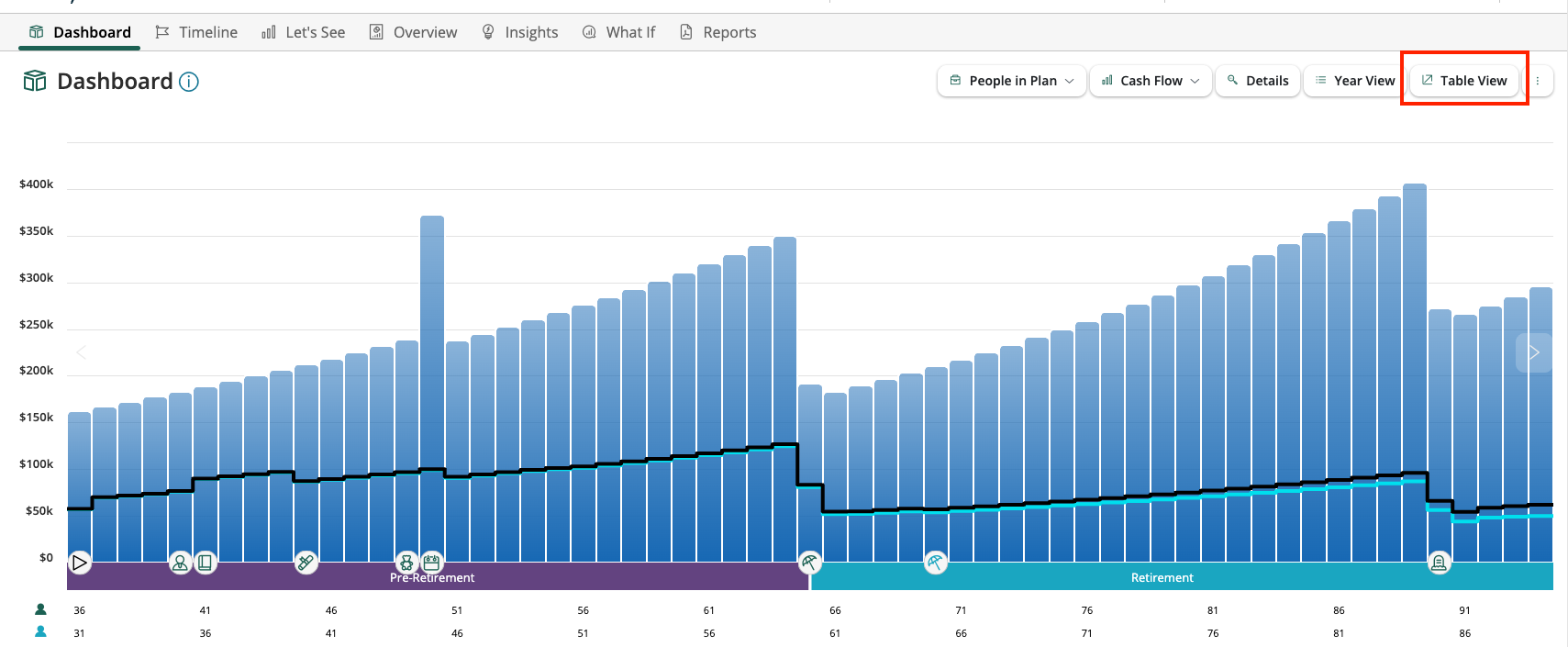This screenshot has height=647, width=1568.
Task: Click the Dashboard info icon
Action: click(189, 82)
